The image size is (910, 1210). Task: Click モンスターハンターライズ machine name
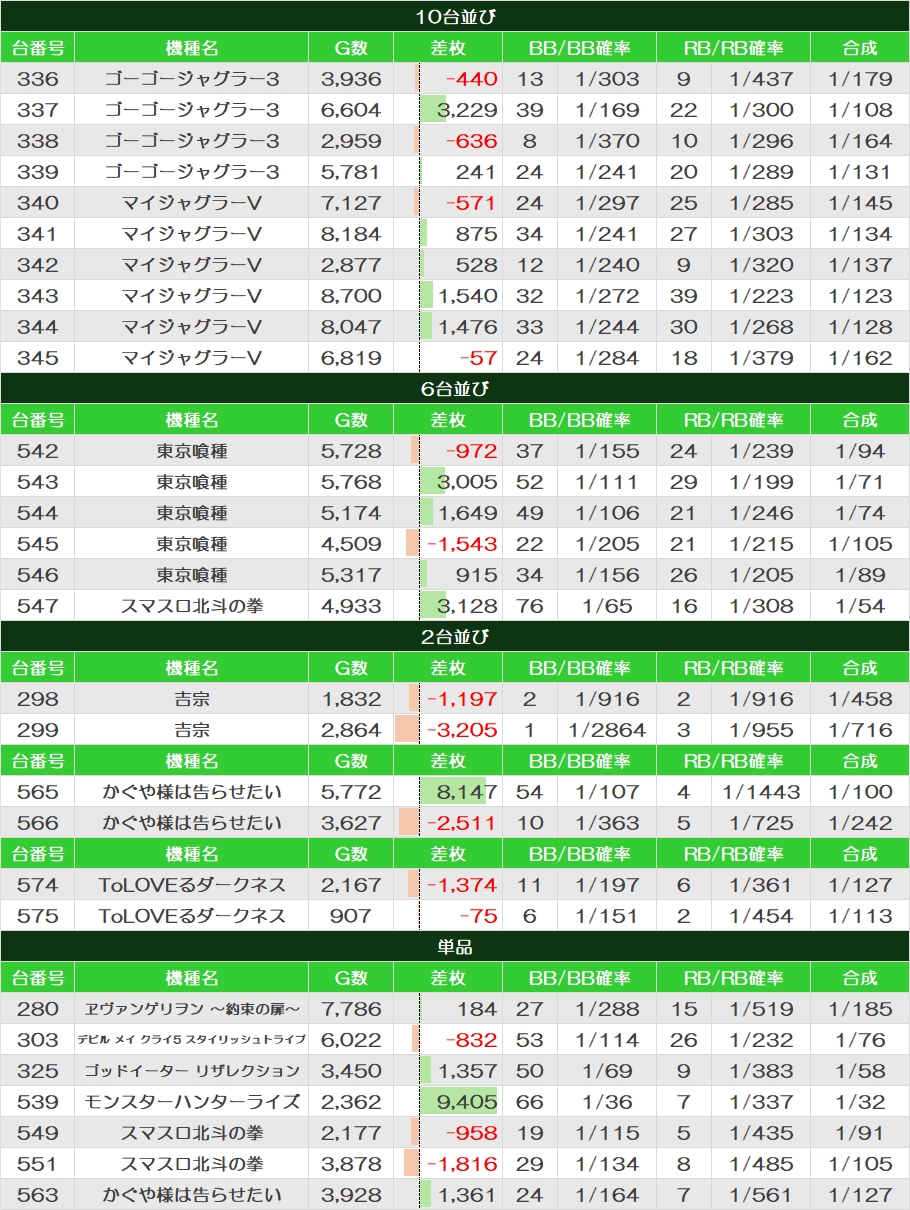click(x=191, y=1102)
